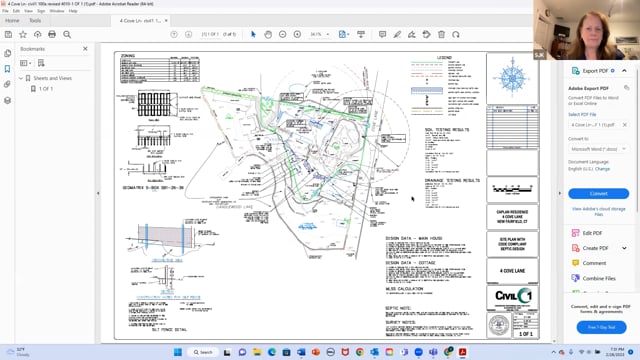Collapse the Sheets and Views bookmark
The width and height of the screenshot is (640, 360).
(x=21, y=78)
